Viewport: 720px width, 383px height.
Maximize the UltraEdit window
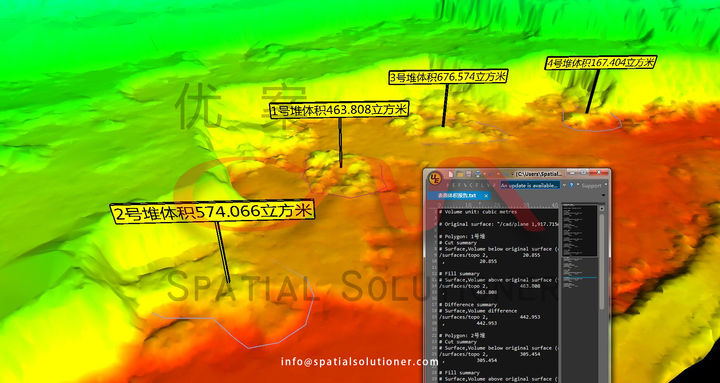[583, 173]
